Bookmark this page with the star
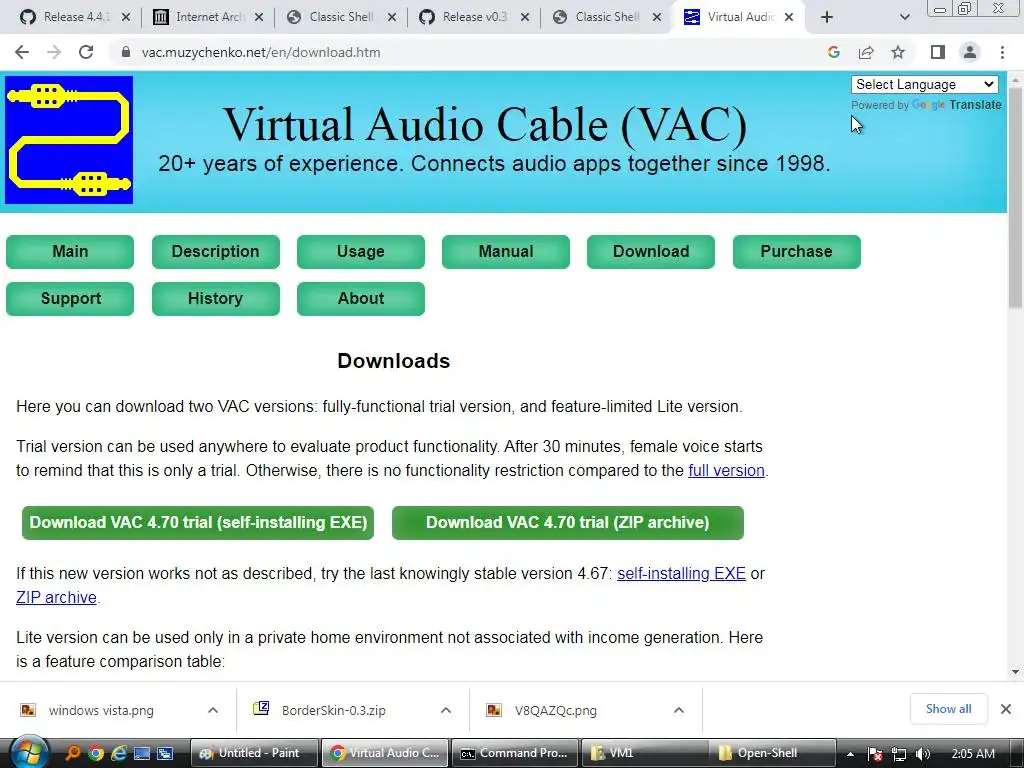The width and height of the screenshot is (1024, 768). coord(898,52)
